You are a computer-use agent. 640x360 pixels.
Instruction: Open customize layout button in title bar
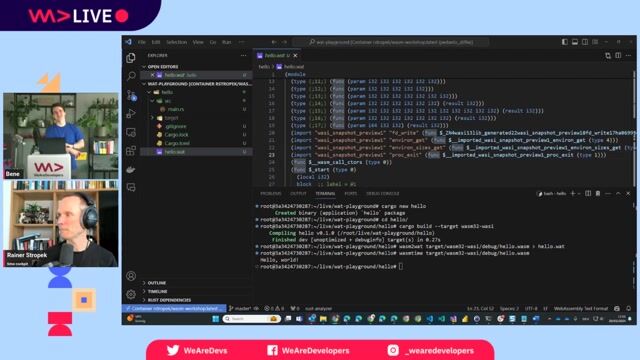click(x=595, y=42)
